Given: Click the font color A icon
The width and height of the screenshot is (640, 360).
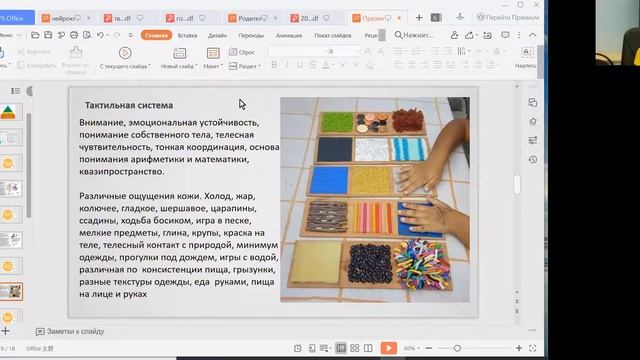Looking at the screenshot, I should click(x=326, y=65).
